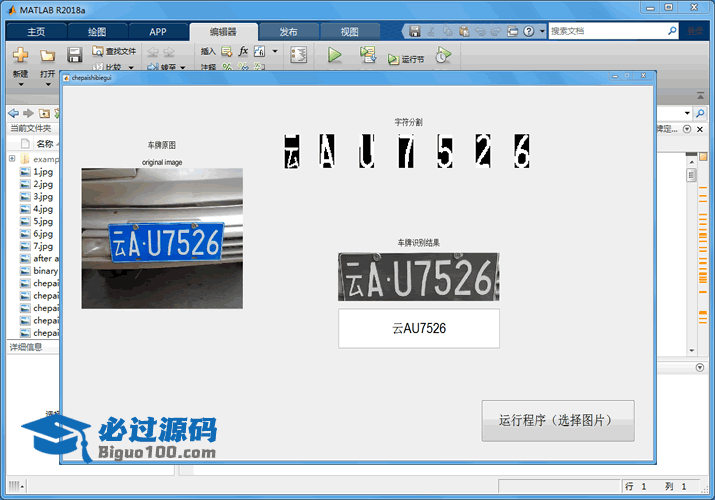Select file 4.jpg in file browser
Image resolution: width=715 pixels, height=500 pixels.
tap(37, 209)
